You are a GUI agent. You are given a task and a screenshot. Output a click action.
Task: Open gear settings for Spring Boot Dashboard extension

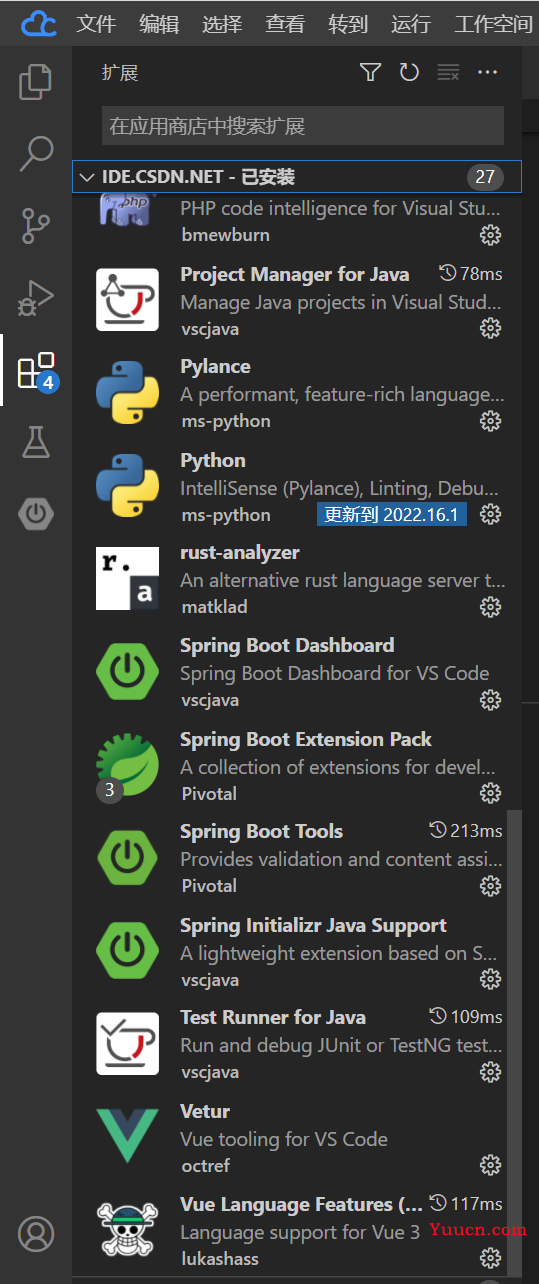490,699
